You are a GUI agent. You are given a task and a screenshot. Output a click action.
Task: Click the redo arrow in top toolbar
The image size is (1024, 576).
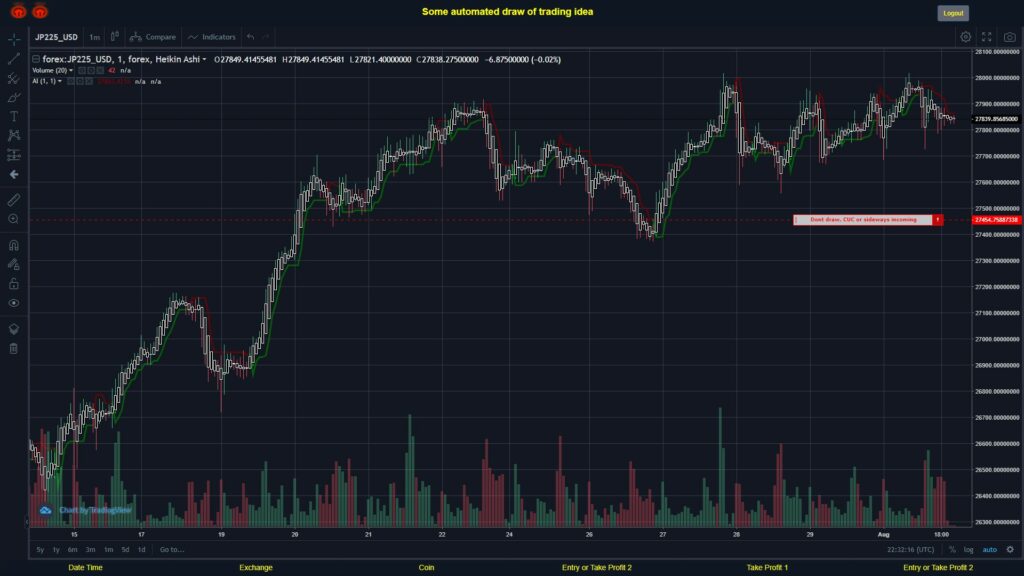[x=266, y=37]
